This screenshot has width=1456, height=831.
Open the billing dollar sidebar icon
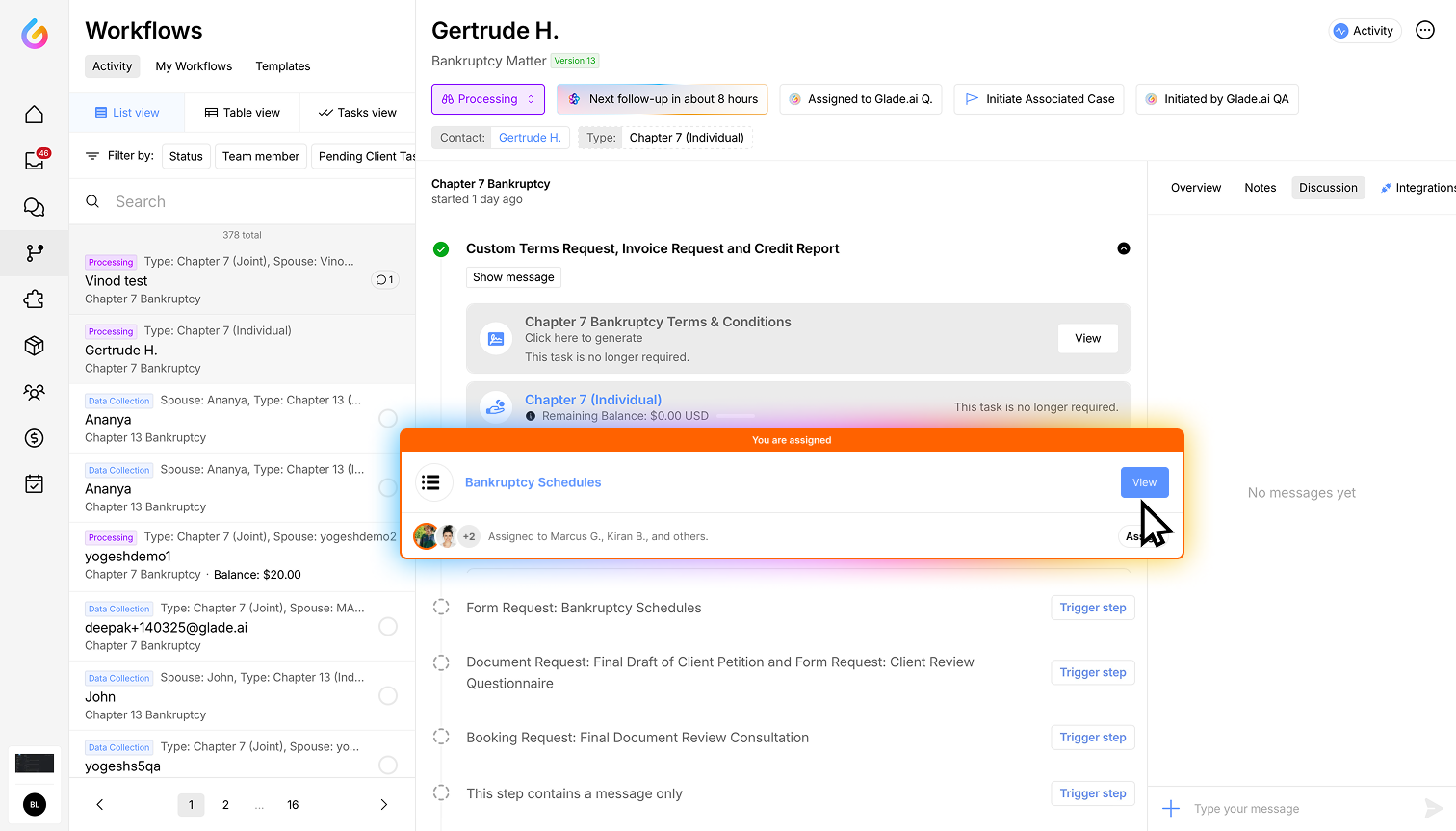(x=34, y=438)
